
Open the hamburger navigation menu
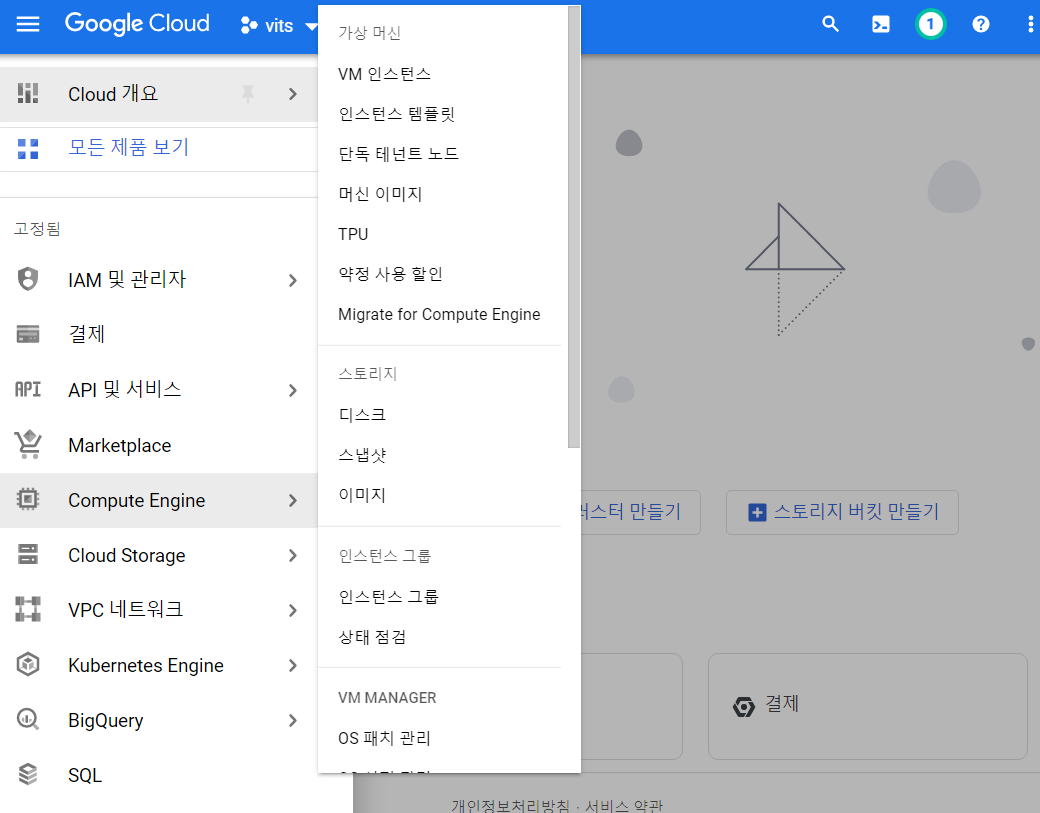28,25
